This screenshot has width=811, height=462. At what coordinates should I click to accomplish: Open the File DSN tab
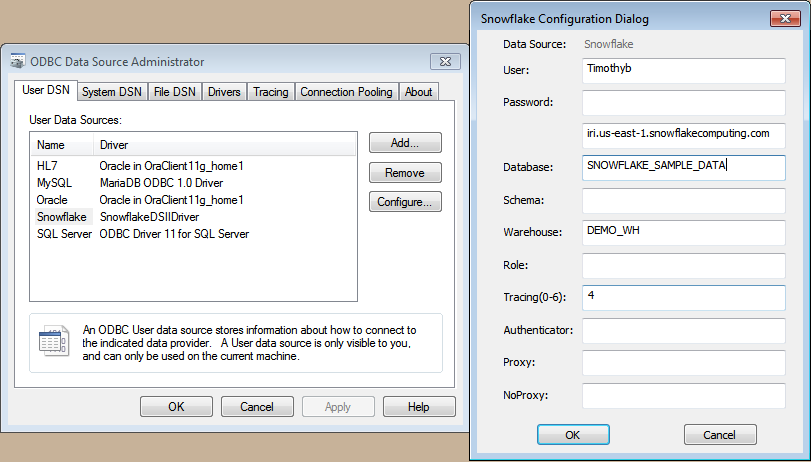point(175,92)
